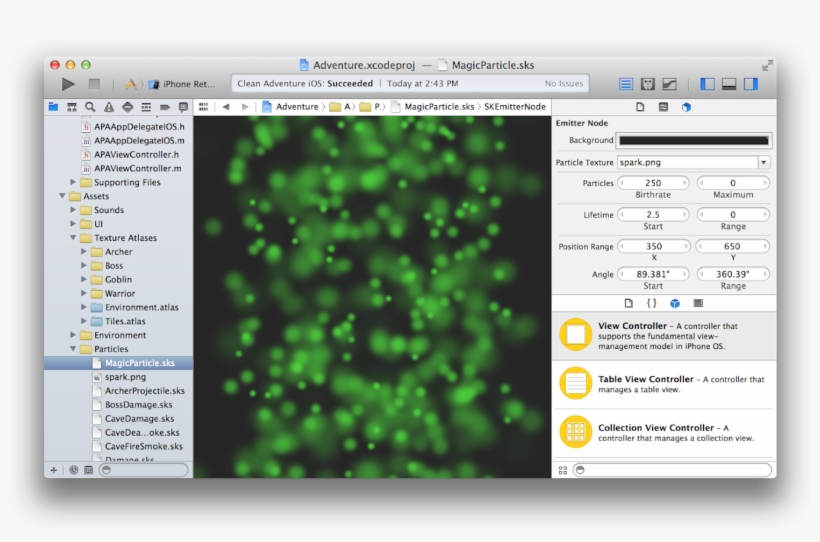
Task: Select Collection View Controller in the library
Action: [664, 433]
